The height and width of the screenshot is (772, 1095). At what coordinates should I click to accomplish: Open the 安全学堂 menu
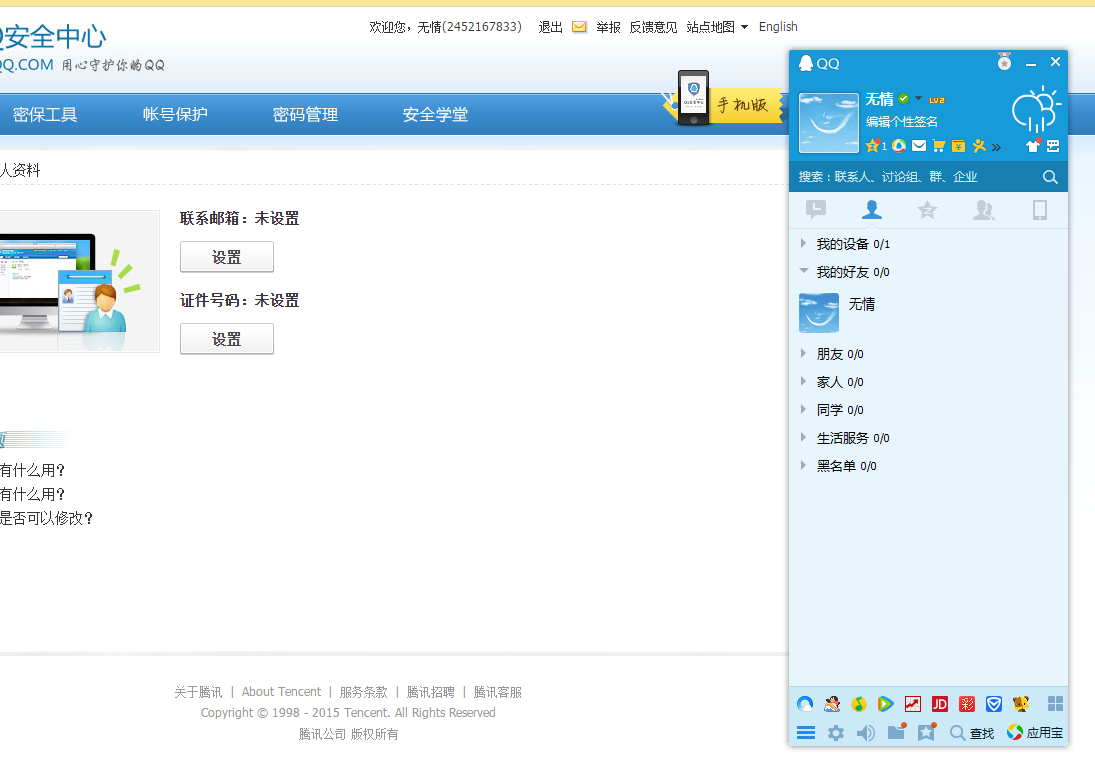tap(435, 115)
